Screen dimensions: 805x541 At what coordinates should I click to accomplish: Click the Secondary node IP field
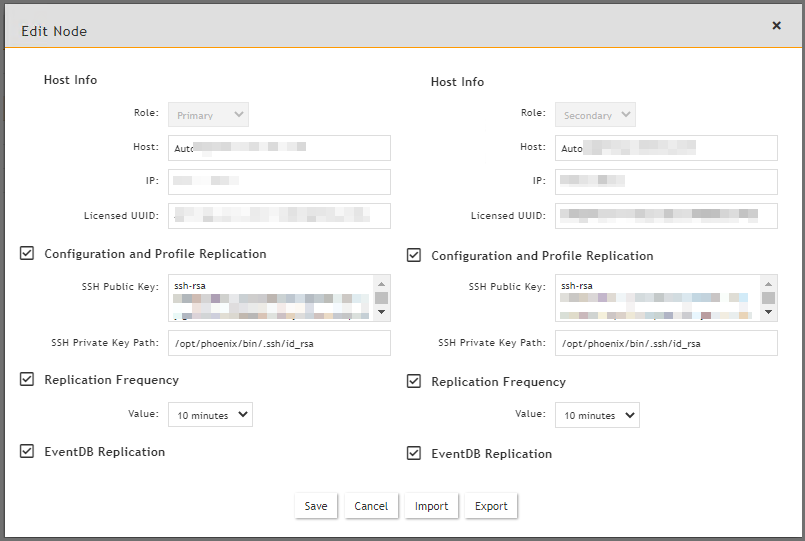[666, 182]
